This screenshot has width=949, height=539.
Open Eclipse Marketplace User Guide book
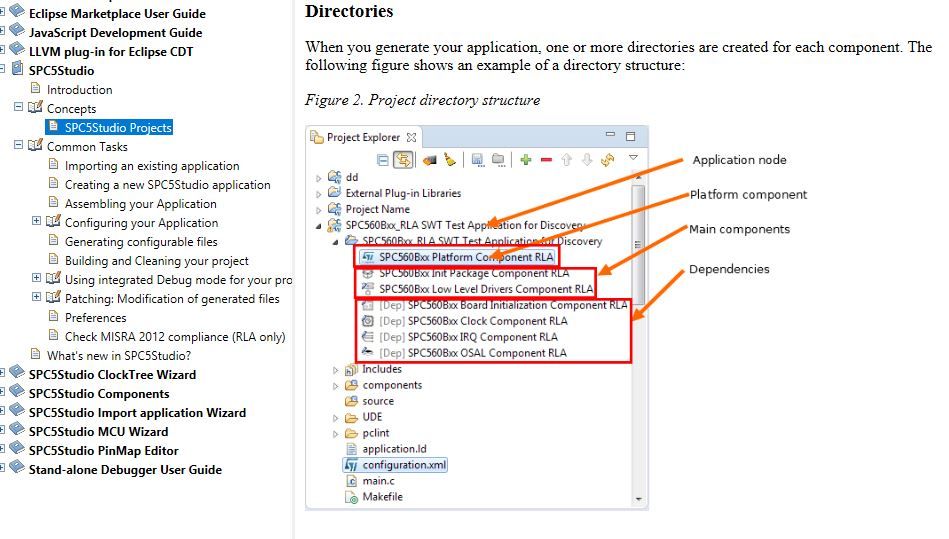117,13
